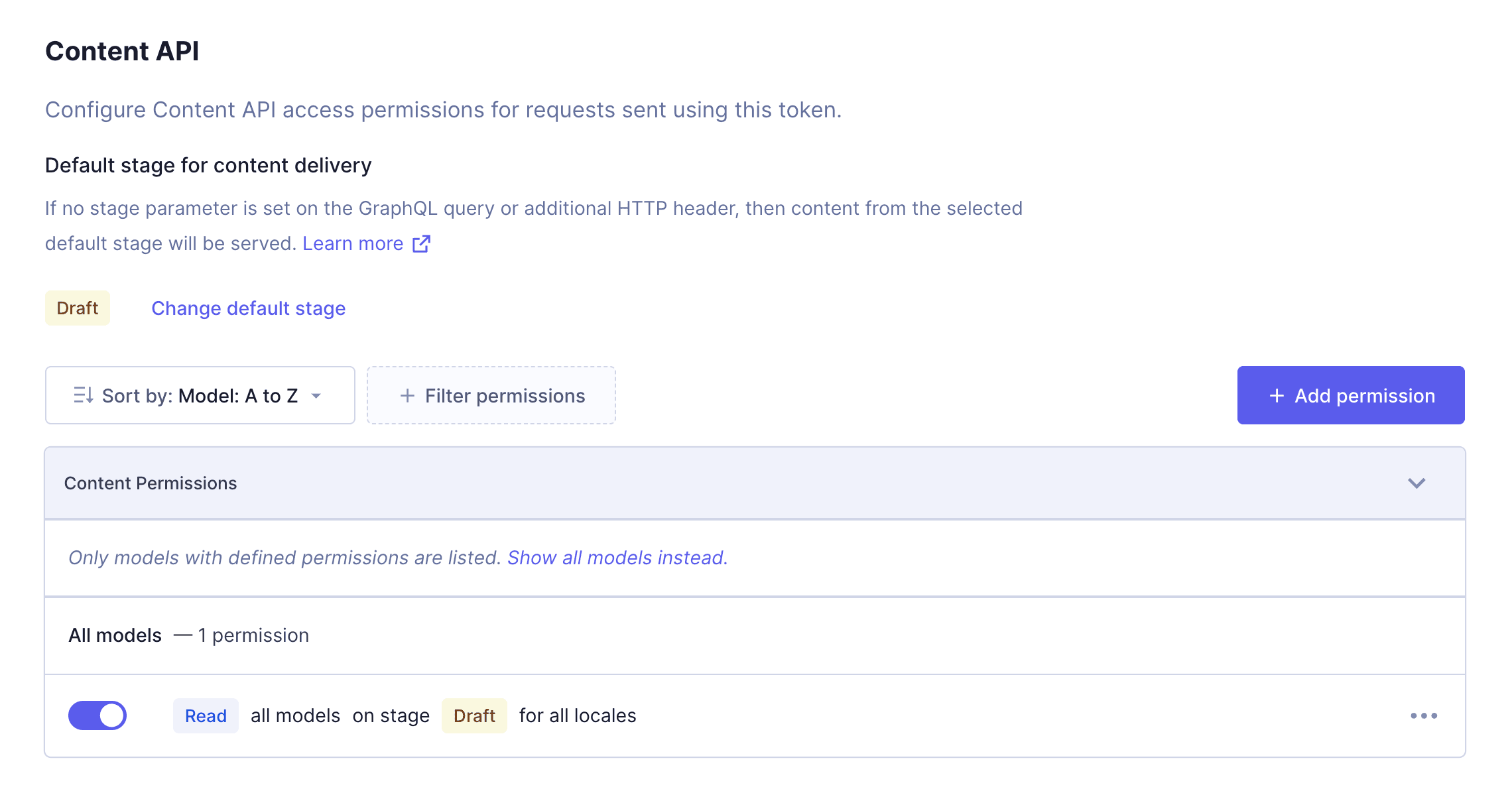
Task: Open the Filter permissions panel
Action: click(491, 395)
